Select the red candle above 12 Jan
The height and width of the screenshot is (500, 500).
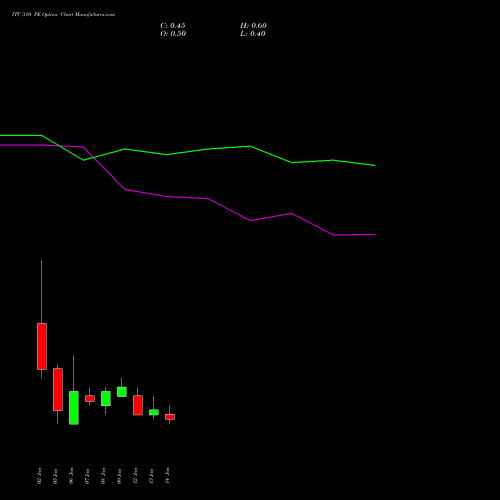pyautogui.click(x=138, y=405)
